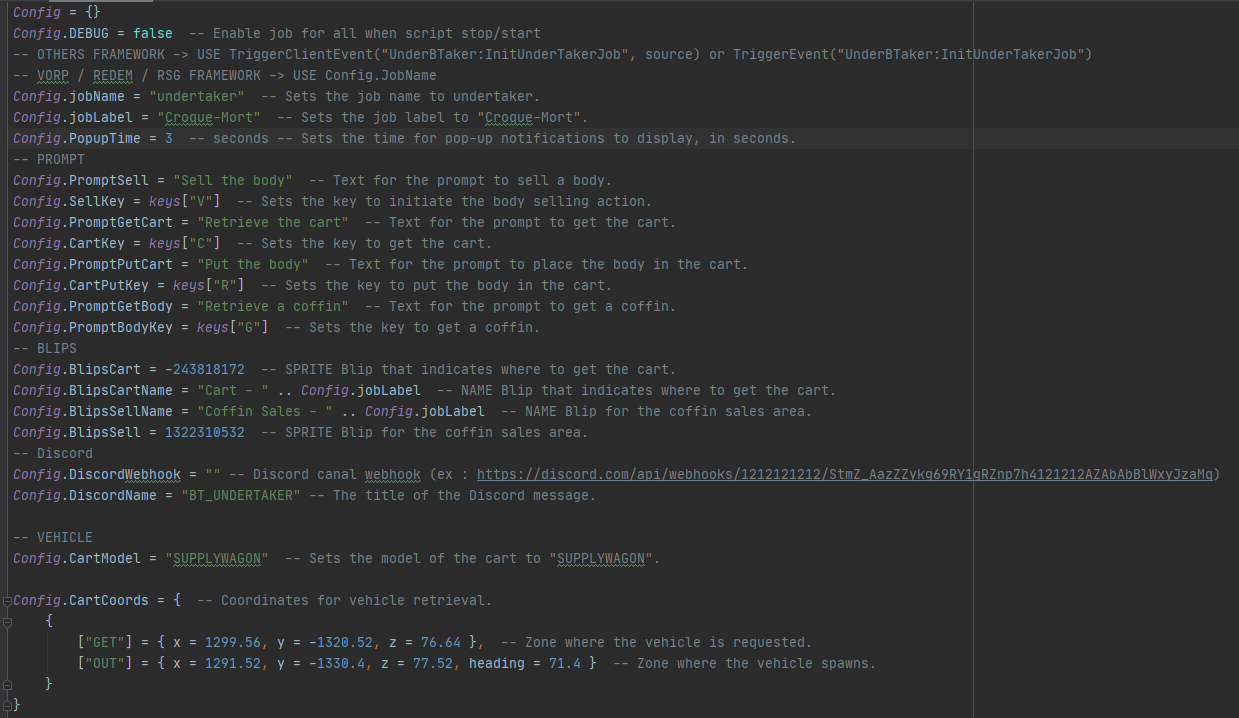Collapse the Config.CartCoords table fold marker
1239x718 pixels.
point(6,601)
